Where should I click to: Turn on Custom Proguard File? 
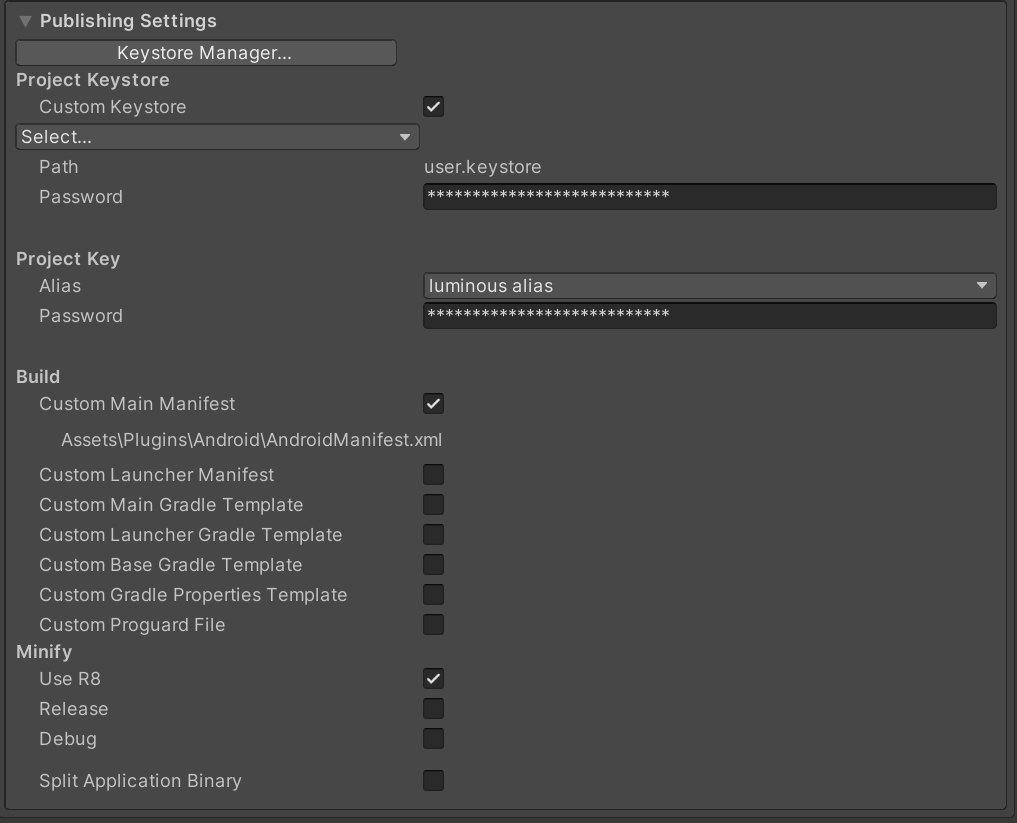[x=433, y=625]
